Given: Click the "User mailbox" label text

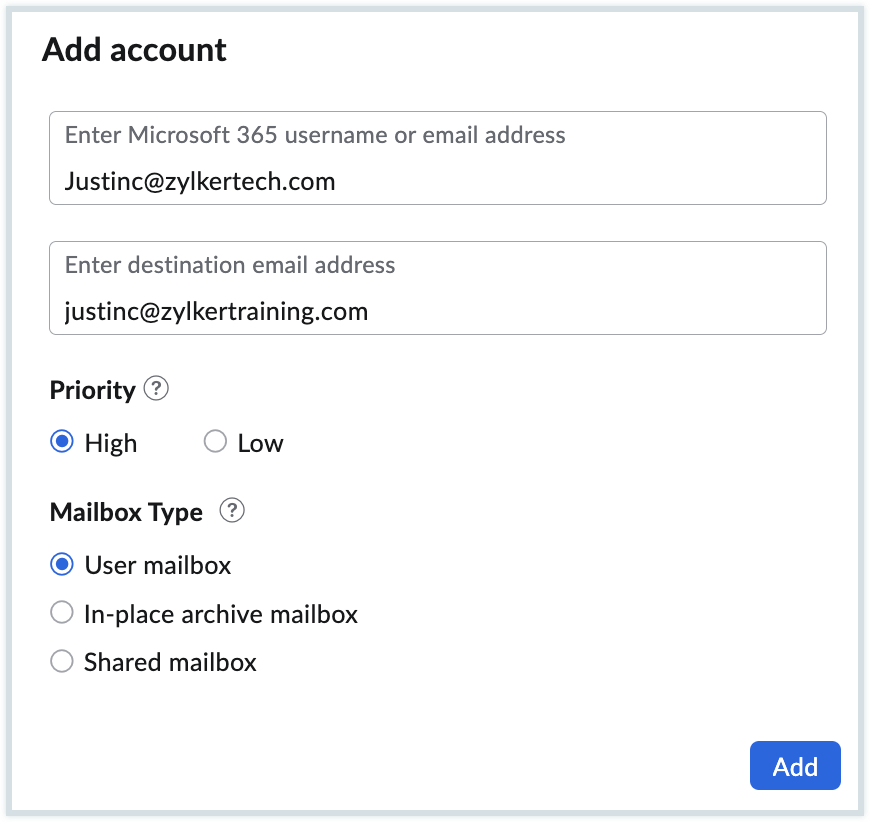Looking at the screenshot, I should click(158, 566).
